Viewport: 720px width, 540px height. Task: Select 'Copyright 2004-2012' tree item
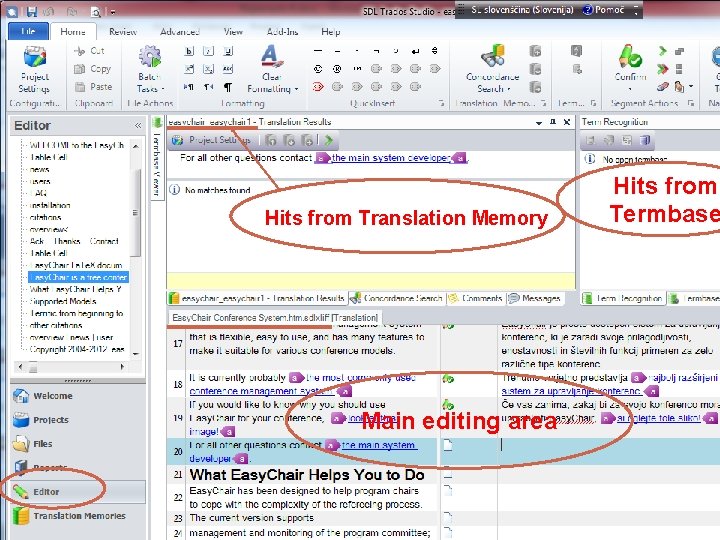77,349
